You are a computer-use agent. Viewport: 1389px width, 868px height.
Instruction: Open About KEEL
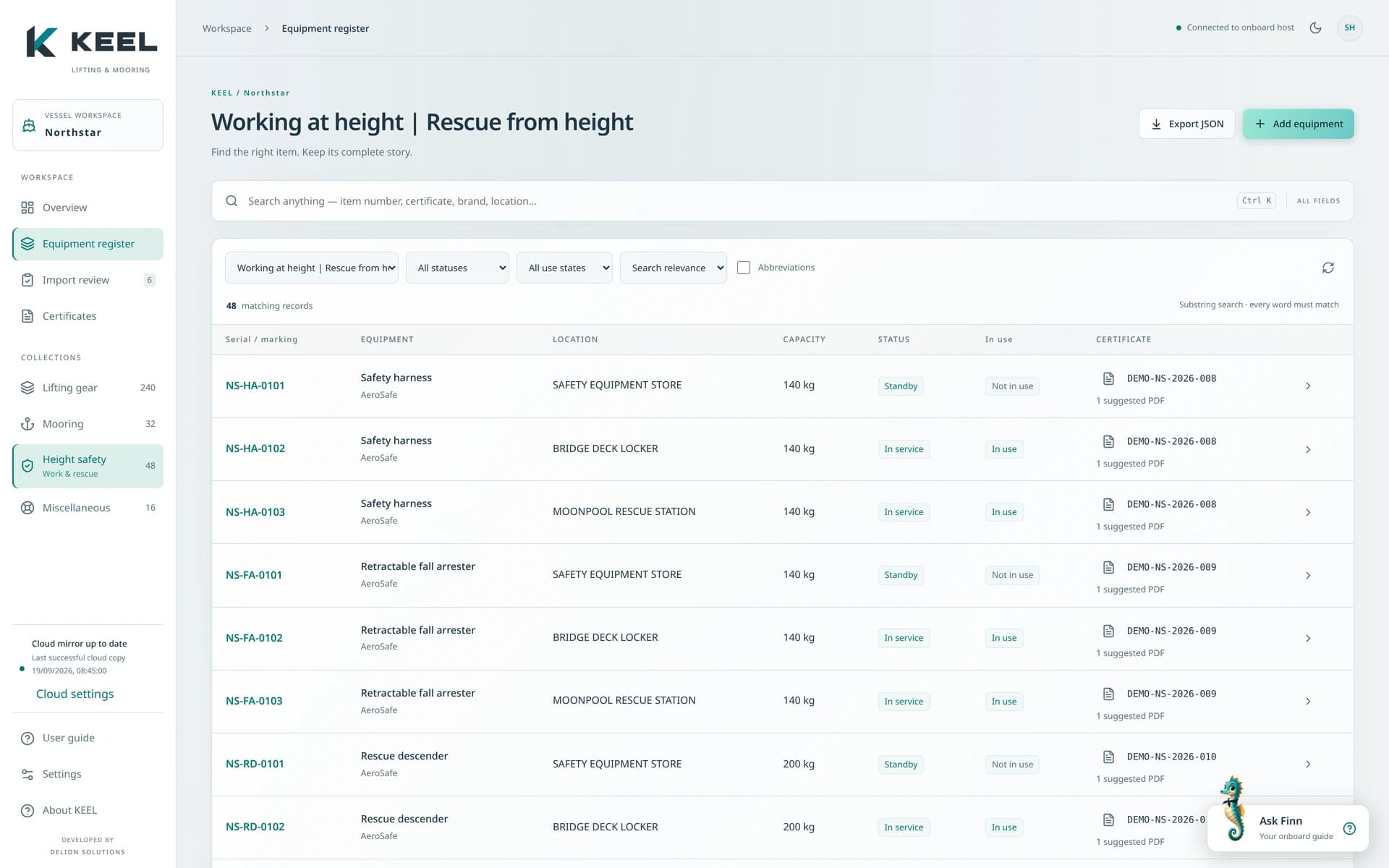click(88, 810)
